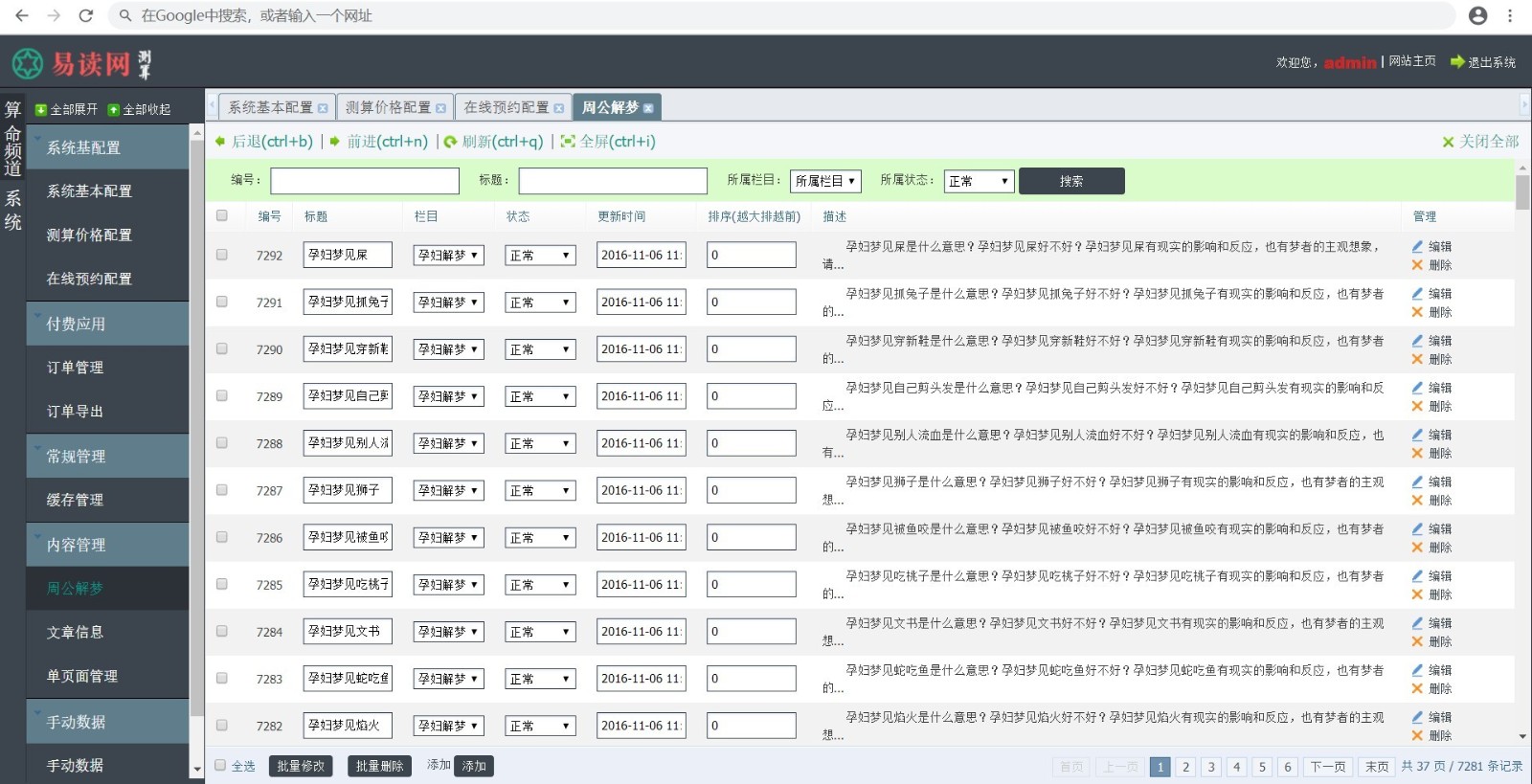
Task: Click the delete x icon for row 7285
Action: pos(1417,594)
